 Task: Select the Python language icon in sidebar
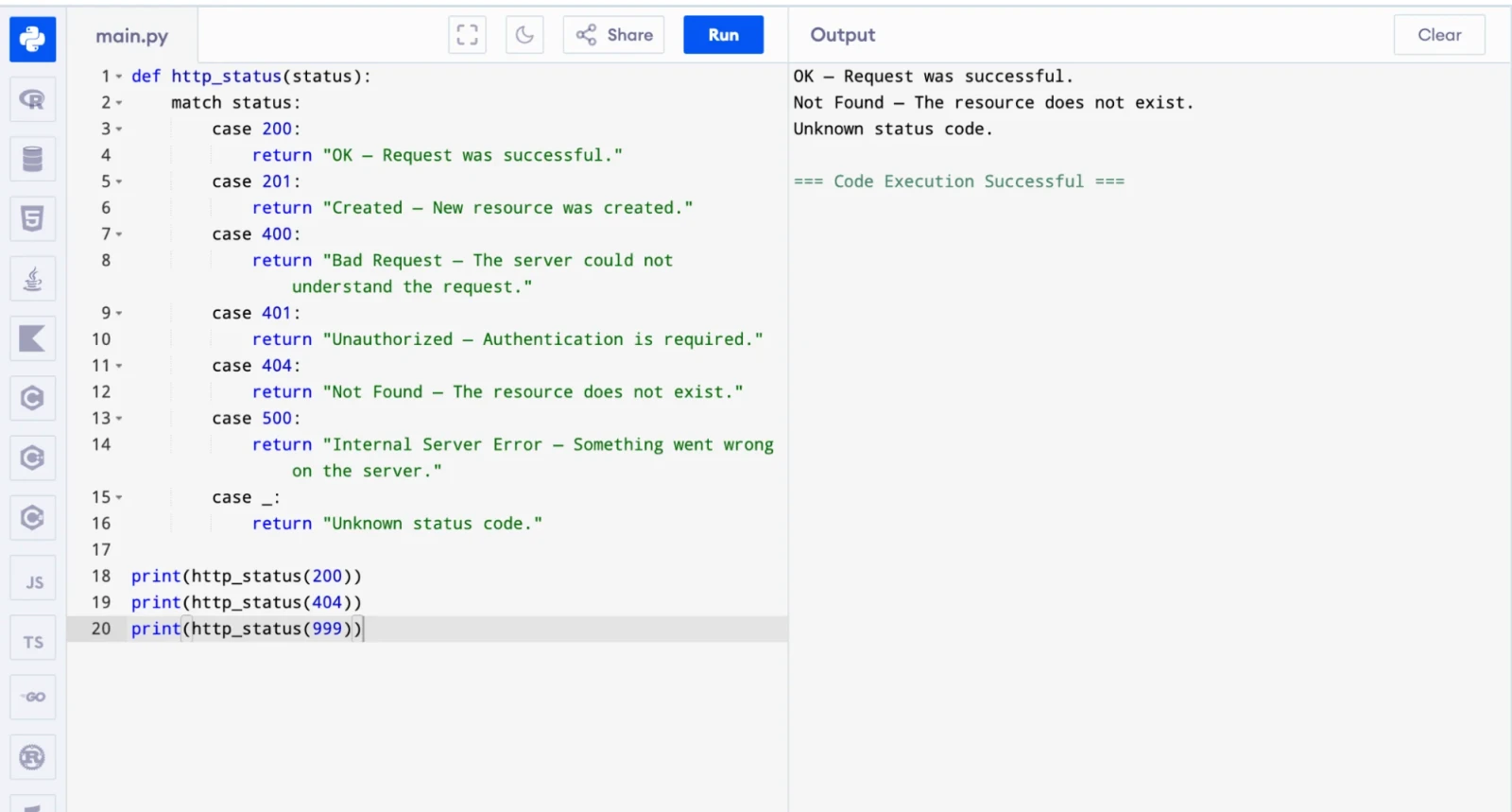32,39
